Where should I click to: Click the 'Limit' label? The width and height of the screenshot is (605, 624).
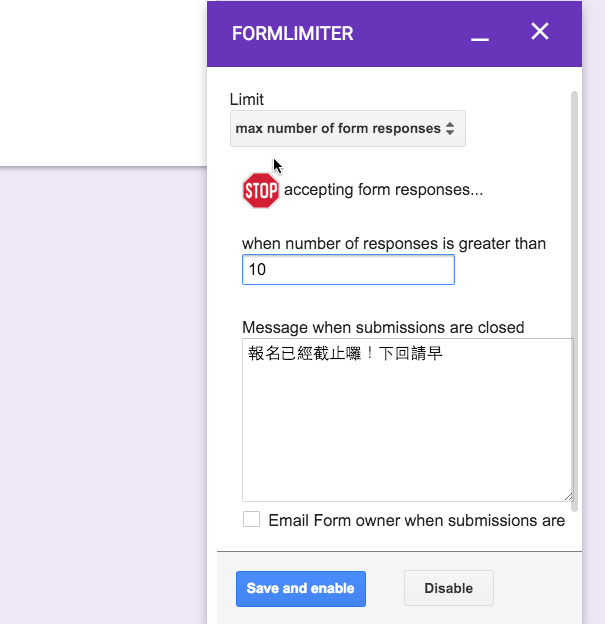(x=247, y=99)
